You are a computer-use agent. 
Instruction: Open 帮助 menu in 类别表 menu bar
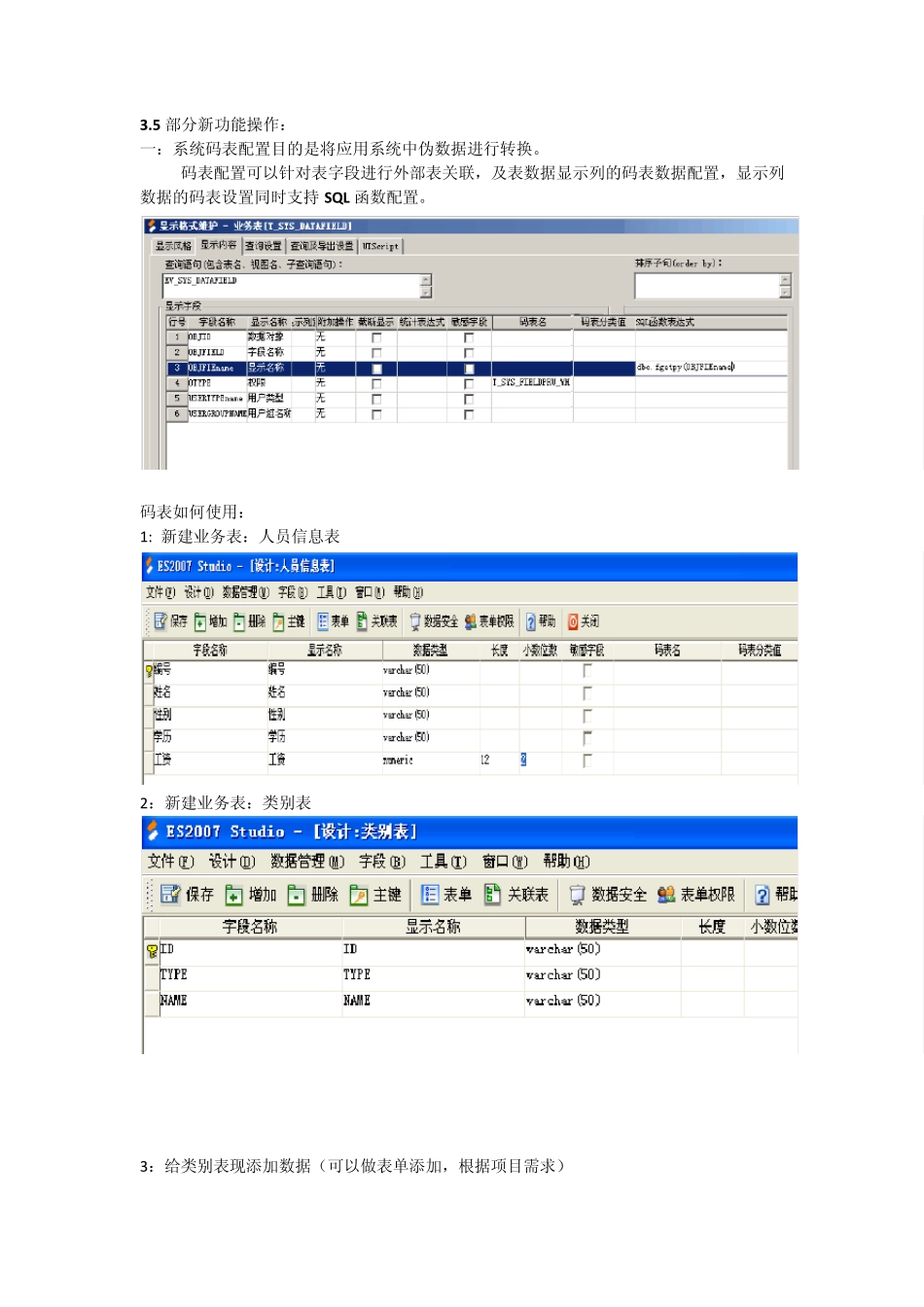567,862
